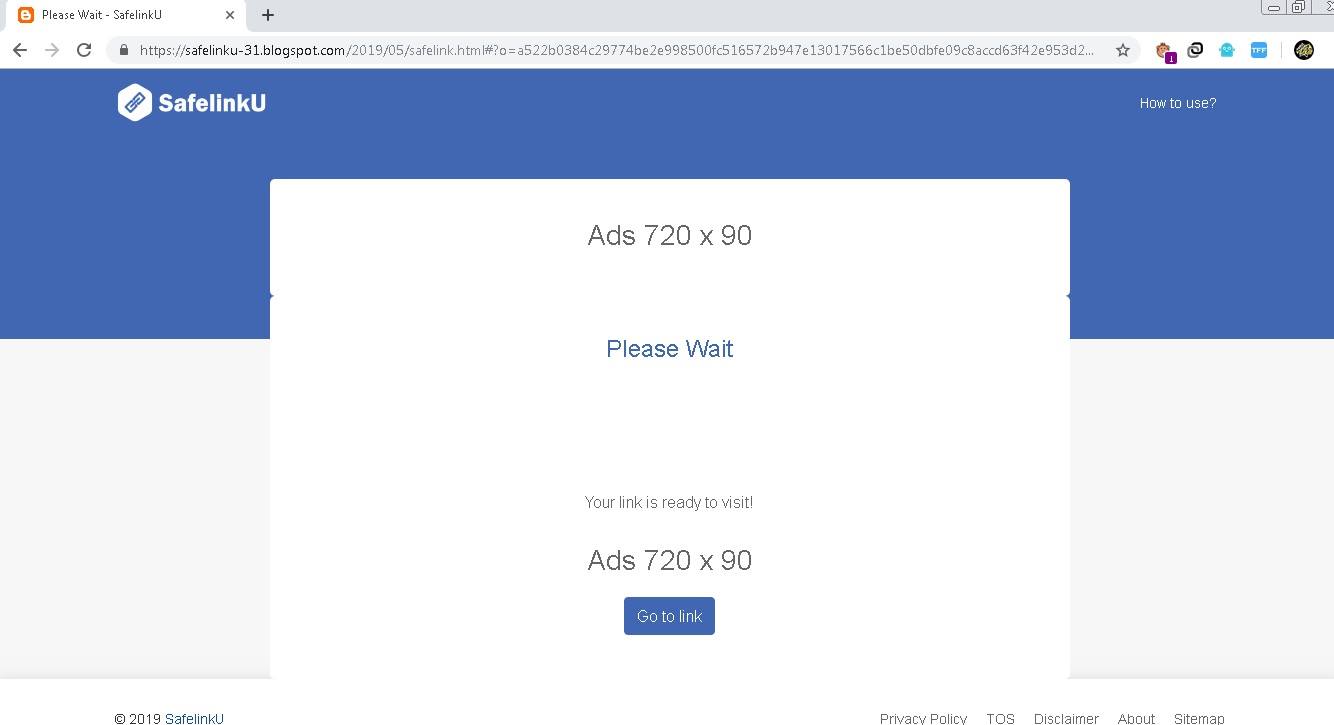The width and height of the screenshot is (1334, 725).
Task: Open the Sitemap footer link
Action: [1199, 718]
